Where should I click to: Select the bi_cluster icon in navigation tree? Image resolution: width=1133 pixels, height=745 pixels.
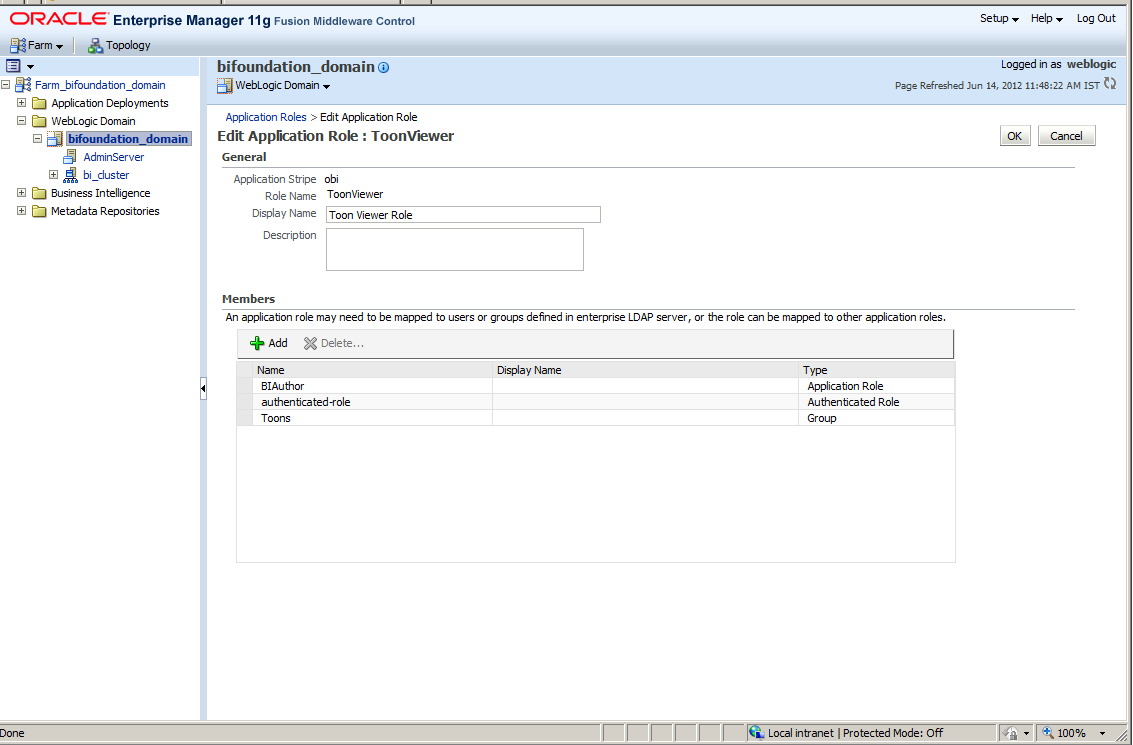click(70, 175)
